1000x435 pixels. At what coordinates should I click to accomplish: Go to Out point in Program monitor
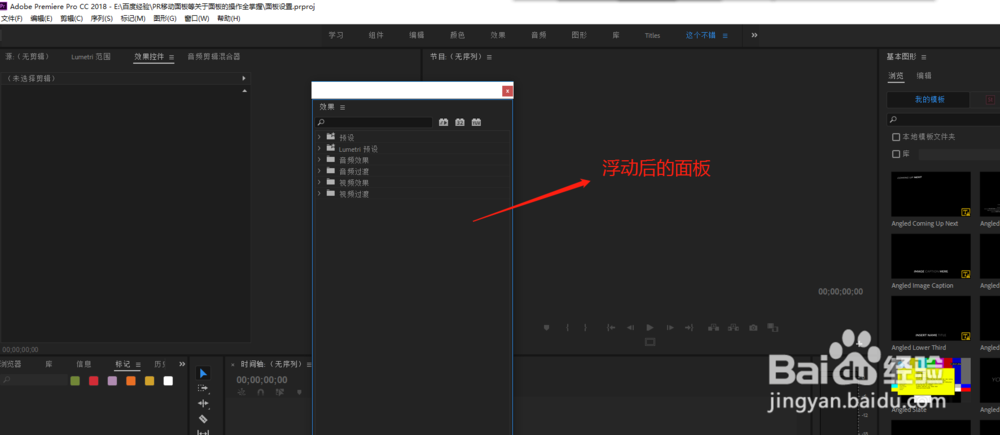tap(689, 327)
